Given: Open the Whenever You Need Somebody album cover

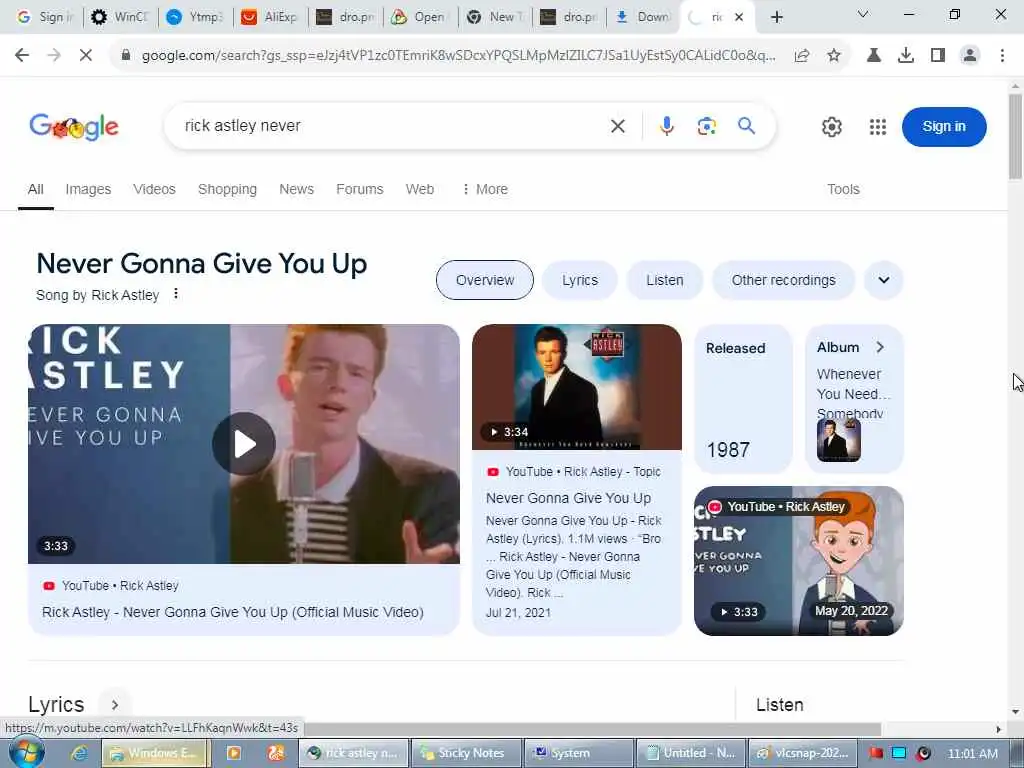Looking at the screenshot, I should [x=839, y=440].
